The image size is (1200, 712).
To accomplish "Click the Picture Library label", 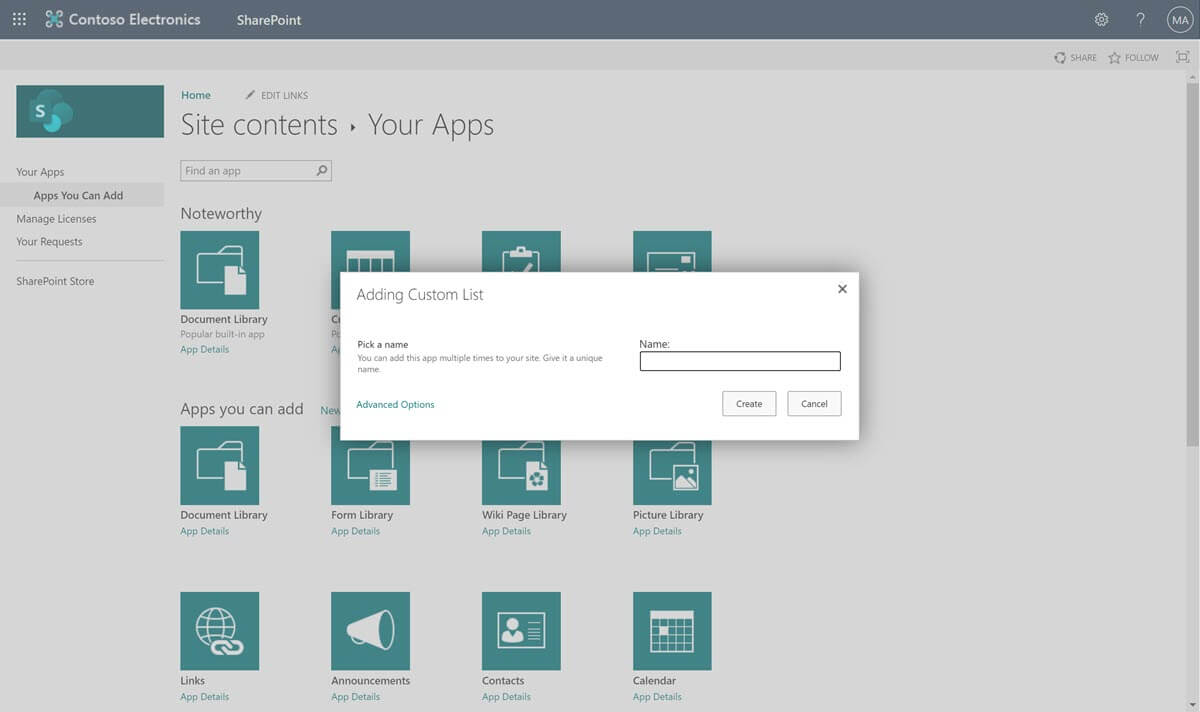I will pos(668,515).
